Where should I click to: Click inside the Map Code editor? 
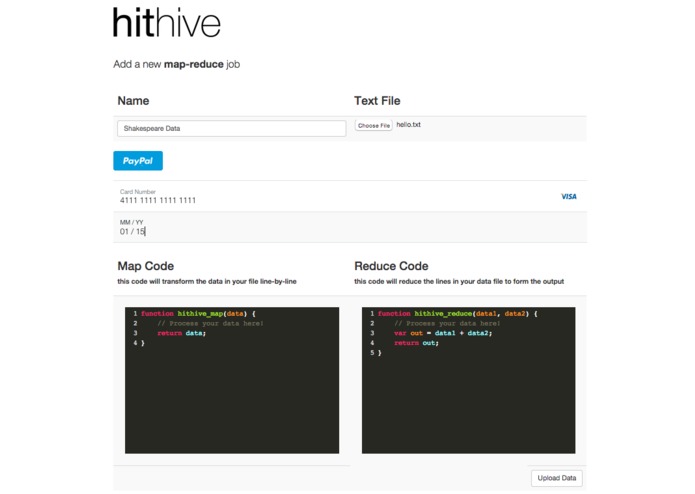coord(232,380)
